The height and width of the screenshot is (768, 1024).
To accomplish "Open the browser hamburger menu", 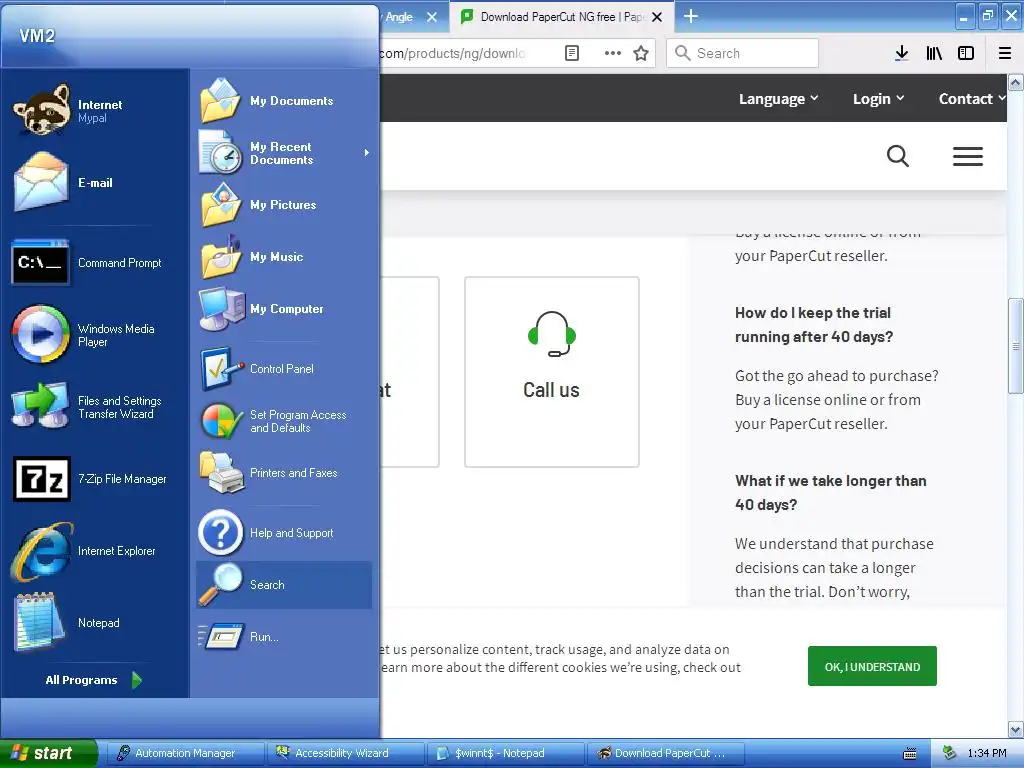I will pyautogui.click(x=1005, y=53).
